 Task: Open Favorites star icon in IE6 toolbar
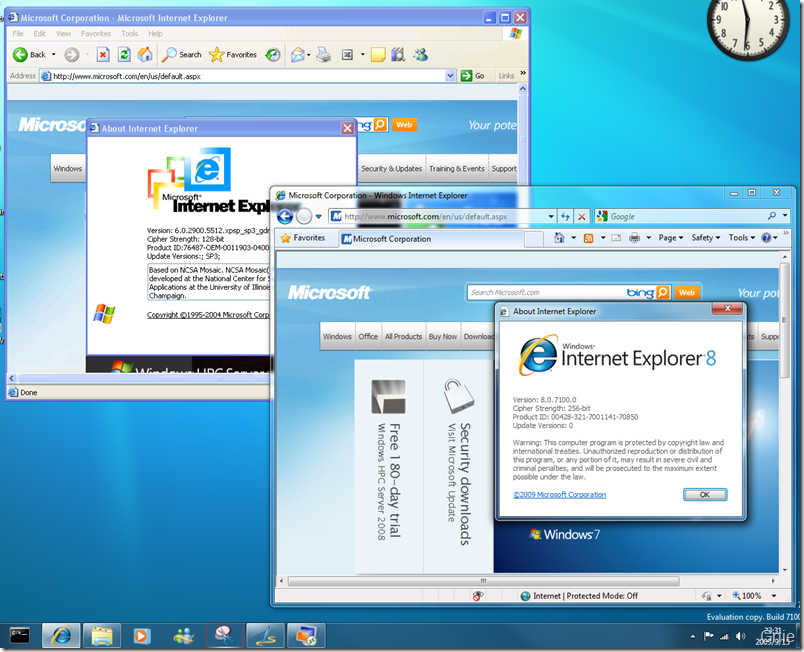click(219, 55)
